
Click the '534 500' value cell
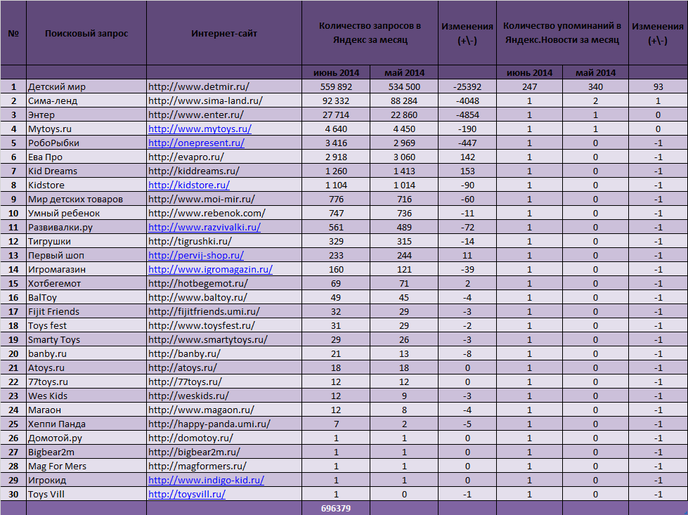point(404,87)
